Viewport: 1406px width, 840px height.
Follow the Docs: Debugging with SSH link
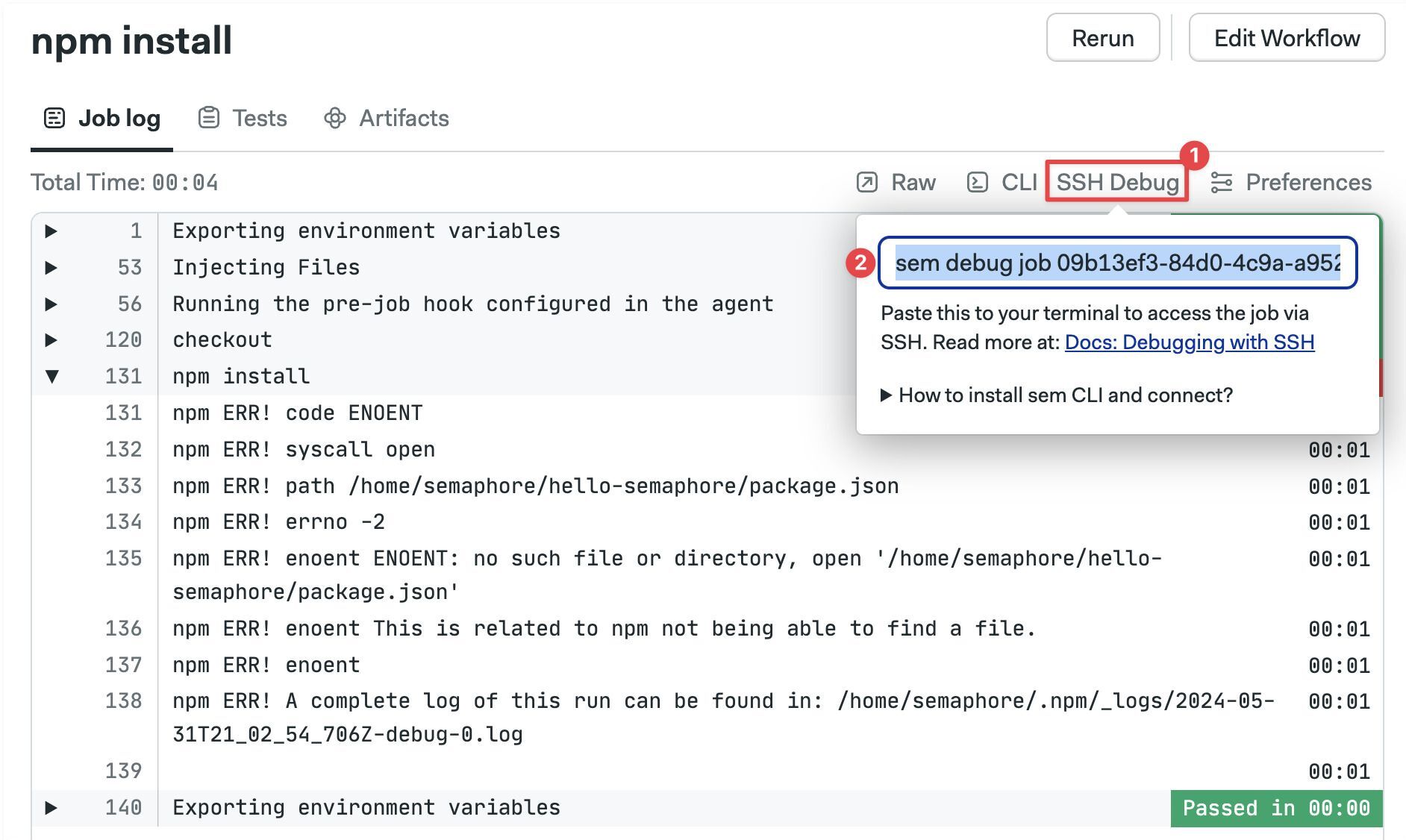coord(1190,342)
